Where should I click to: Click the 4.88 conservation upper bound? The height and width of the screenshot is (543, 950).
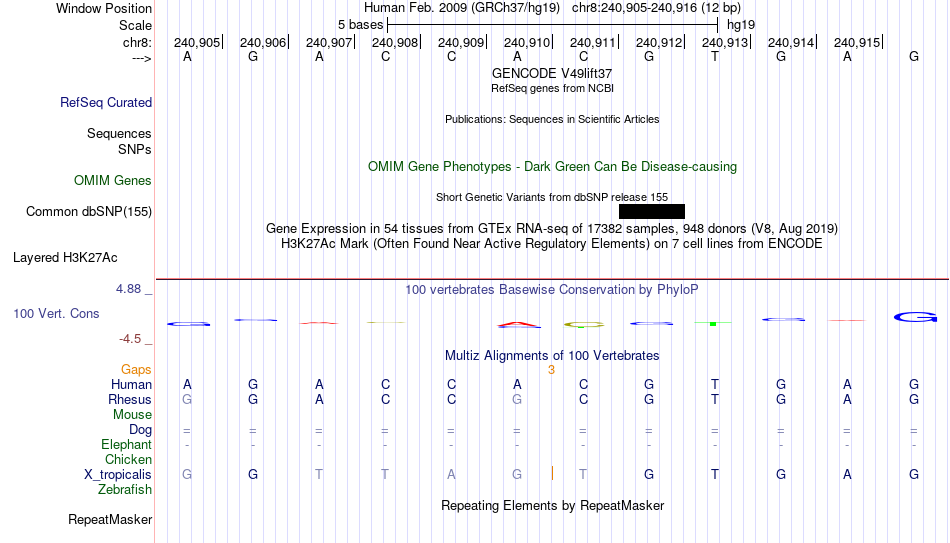[x=128, y=289]
